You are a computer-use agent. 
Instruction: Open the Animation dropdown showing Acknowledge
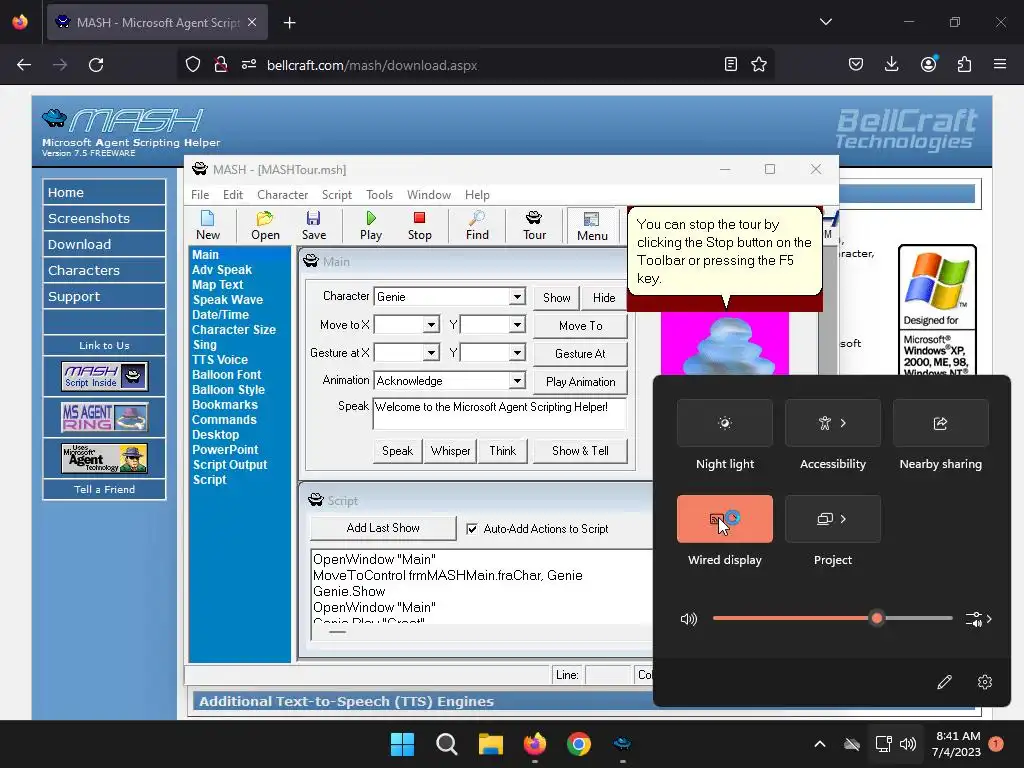(x=517, y=381)
